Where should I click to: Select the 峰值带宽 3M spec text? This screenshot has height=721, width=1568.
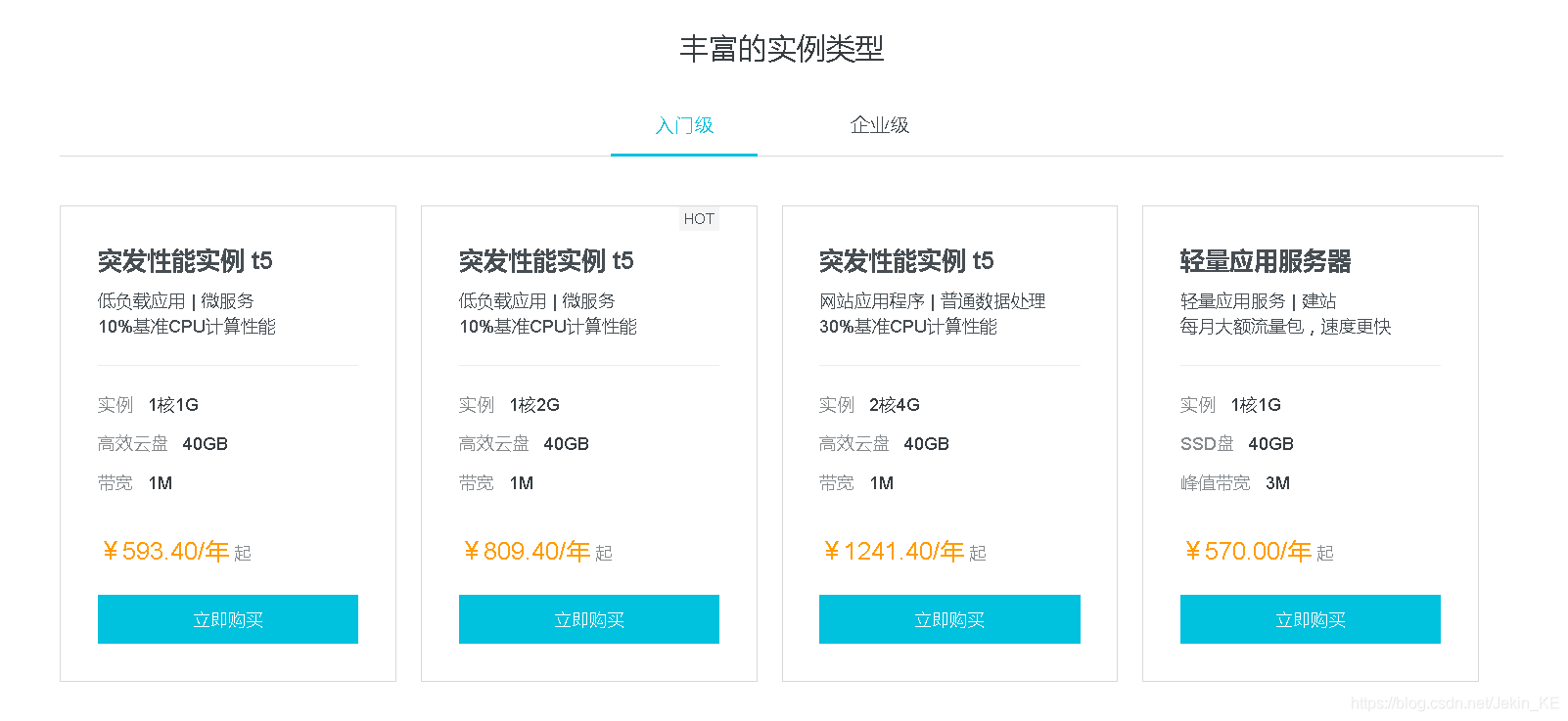coord(1236,482)
